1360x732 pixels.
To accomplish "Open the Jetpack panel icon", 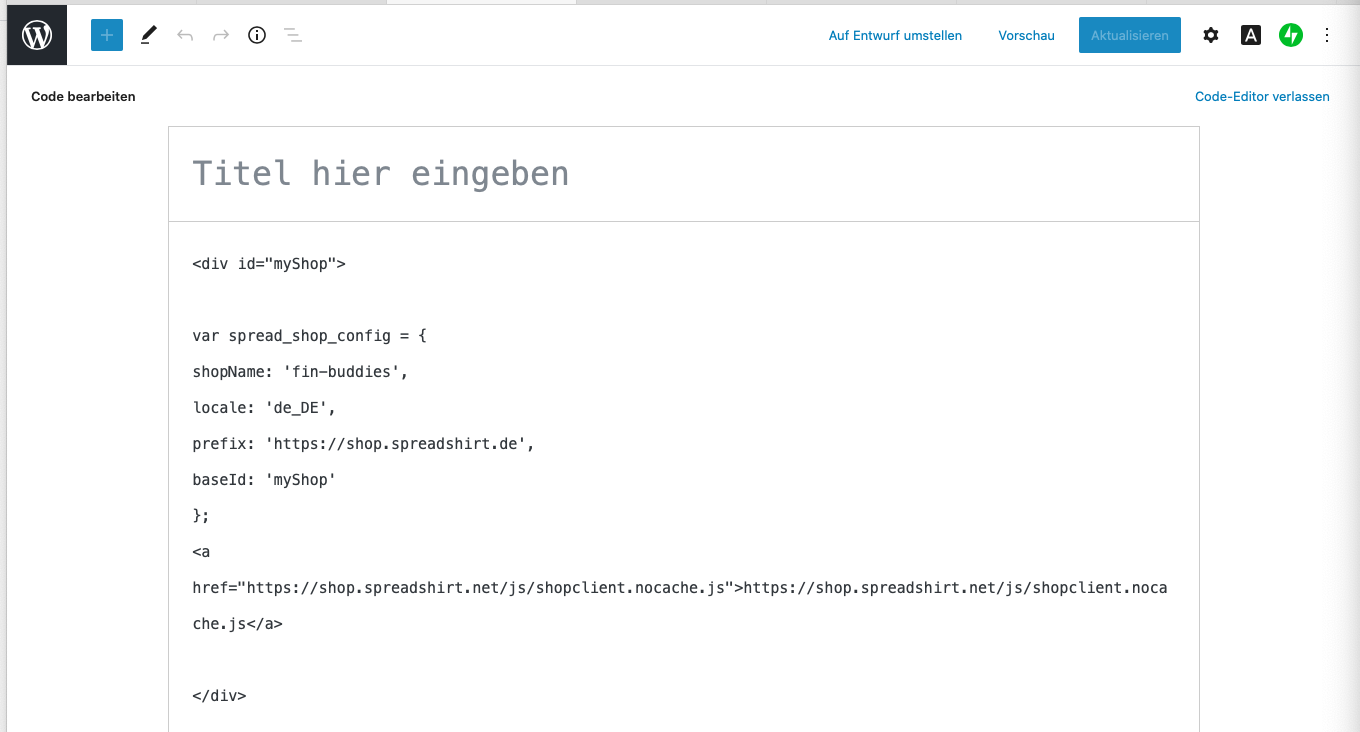I will [1290, 36].
